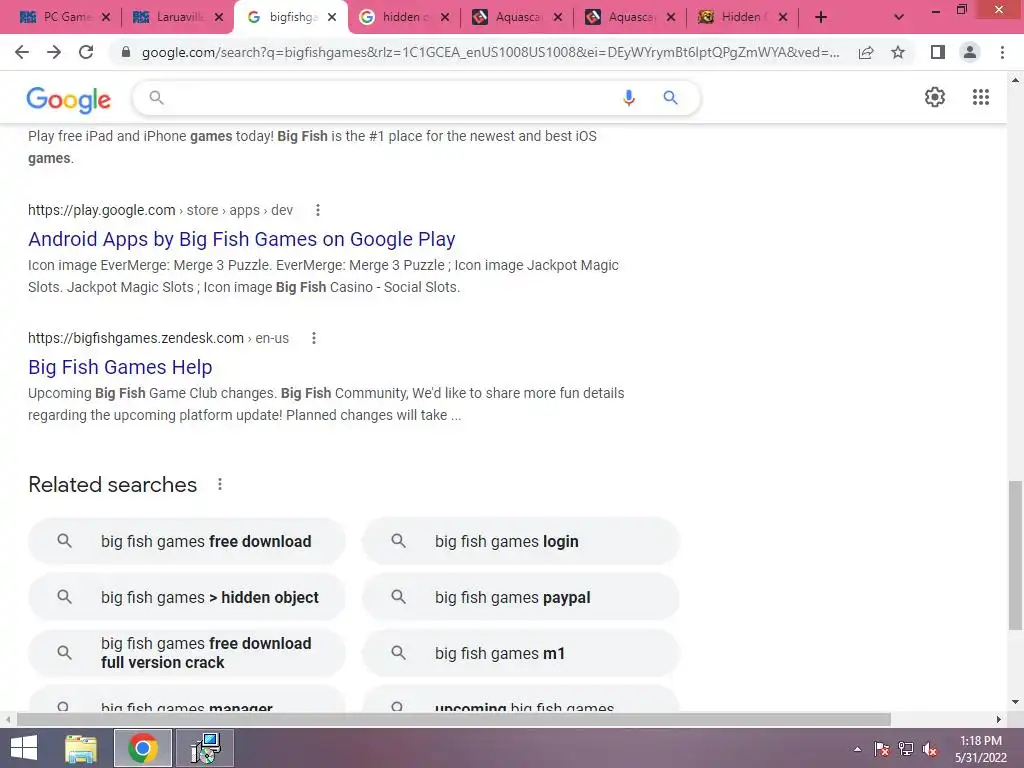Search big fish games login
Viewport: 1024px width, 768px height.
pyautogui.click(x=520, y=541)
